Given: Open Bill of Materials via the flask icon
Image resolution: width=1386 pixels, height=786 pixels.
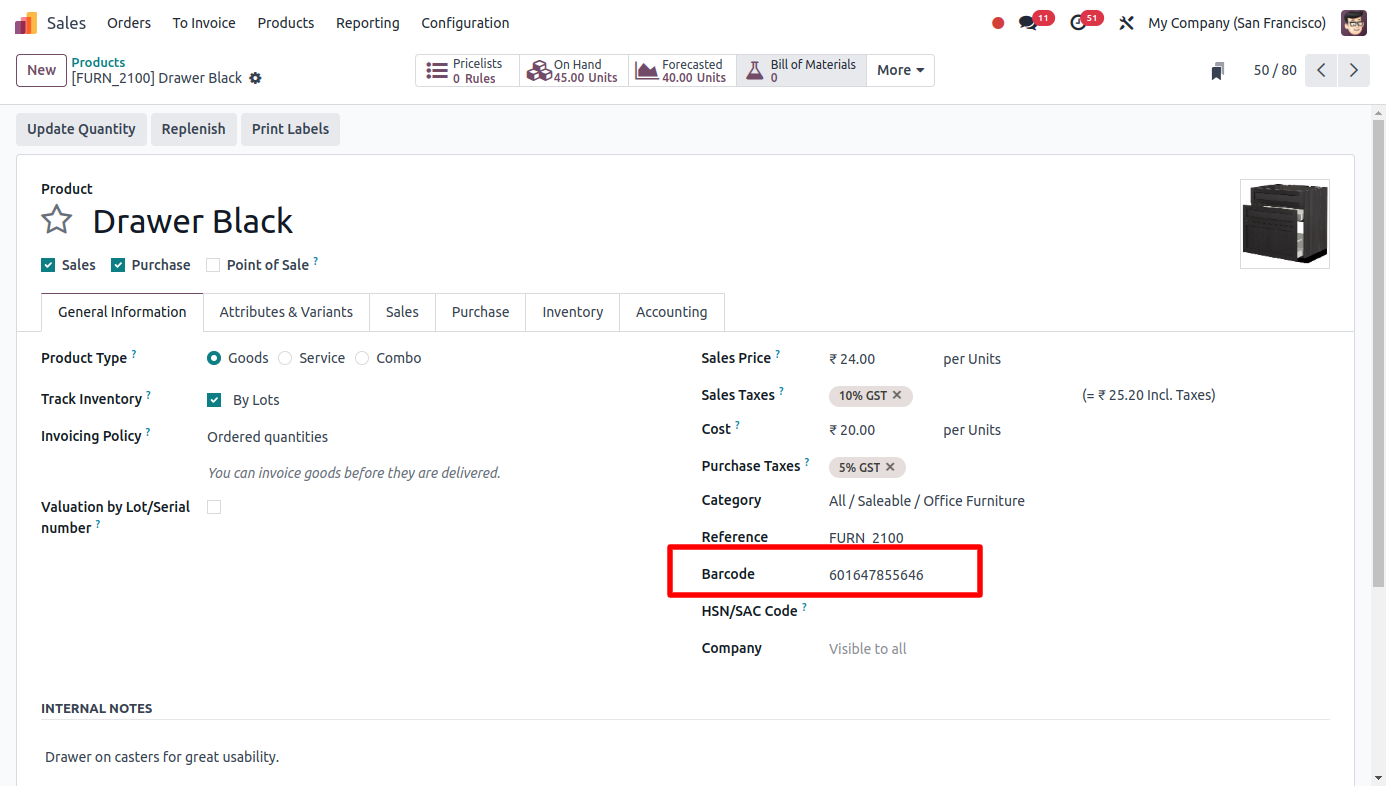Looking at the screenshot, I should tap(755, 70).
